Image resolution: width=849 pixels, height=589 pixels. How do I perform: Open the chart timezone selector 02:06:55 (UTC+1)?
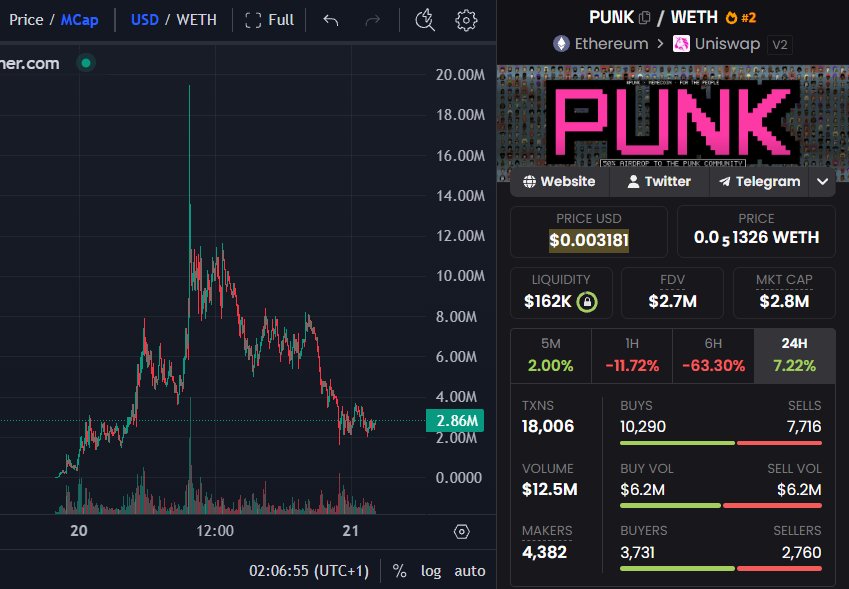click(309, 571)
